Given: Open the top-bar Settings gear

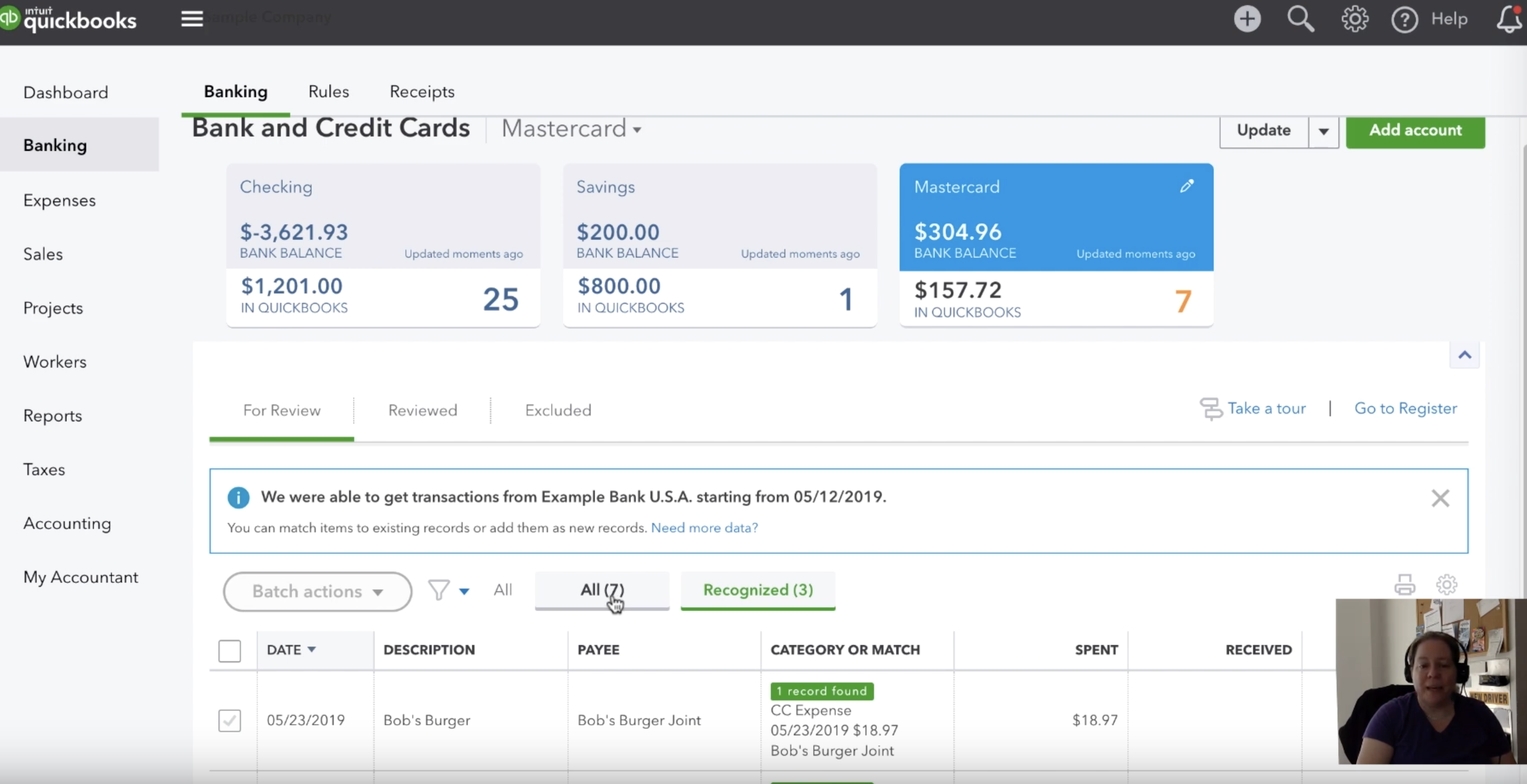Looking at the screenshot, I should (1355, 19).
